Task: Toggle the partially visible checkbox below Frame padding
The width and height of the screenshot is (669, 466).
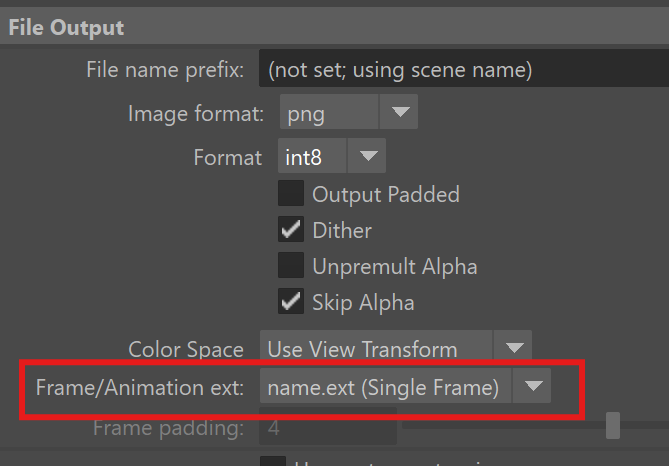Action: 272,460
